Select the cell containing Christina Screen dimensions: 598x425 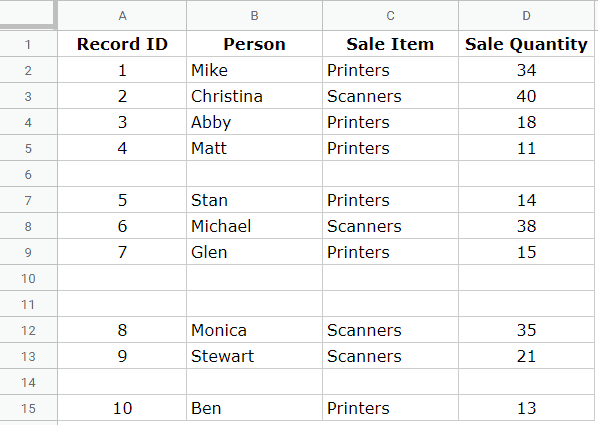click(254, 96)
